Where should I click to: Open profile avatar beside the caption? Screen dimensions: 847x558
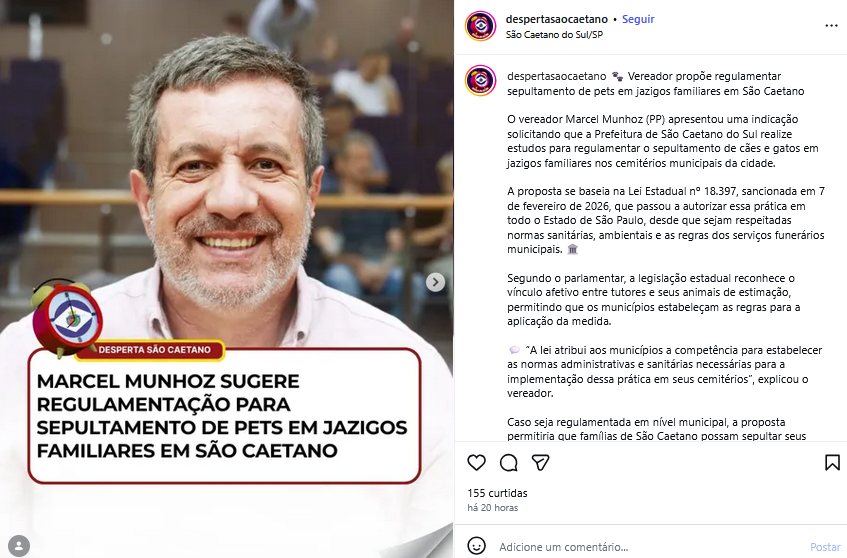[x=480, y=80]
